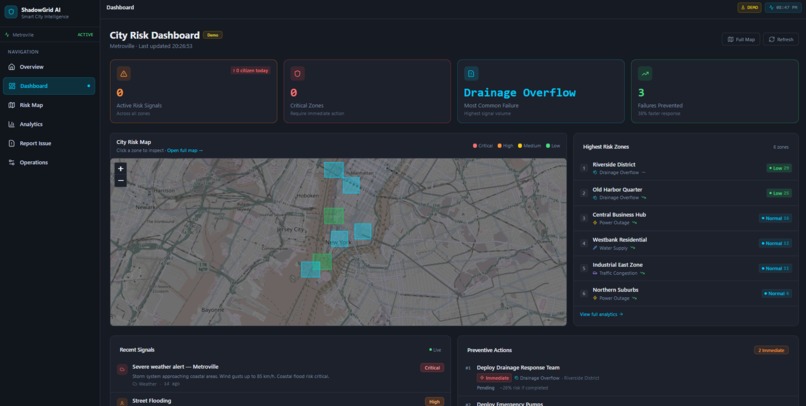Zoom out on the city risk map
Image resolution: width=806 pixels, height=406 pixels.
point(120,181)
